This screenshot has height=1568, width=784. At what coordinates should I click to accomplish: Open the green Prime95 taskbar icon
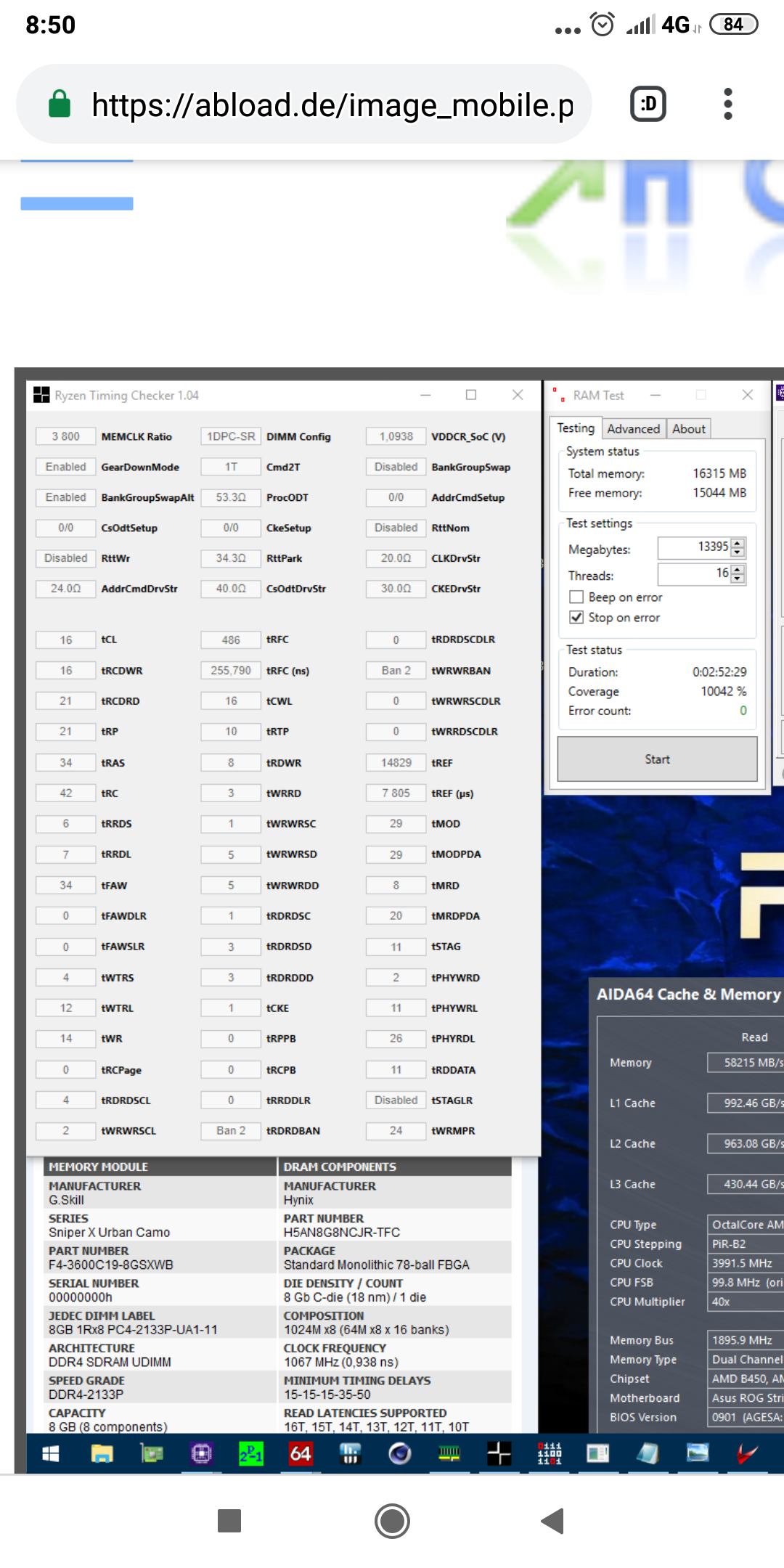(251, 1453)
